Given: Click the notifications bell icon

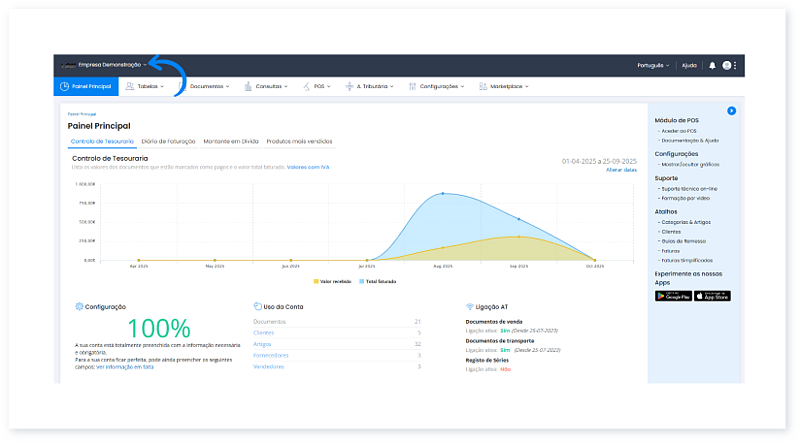Looking at the screenshot, I should 712,65.
